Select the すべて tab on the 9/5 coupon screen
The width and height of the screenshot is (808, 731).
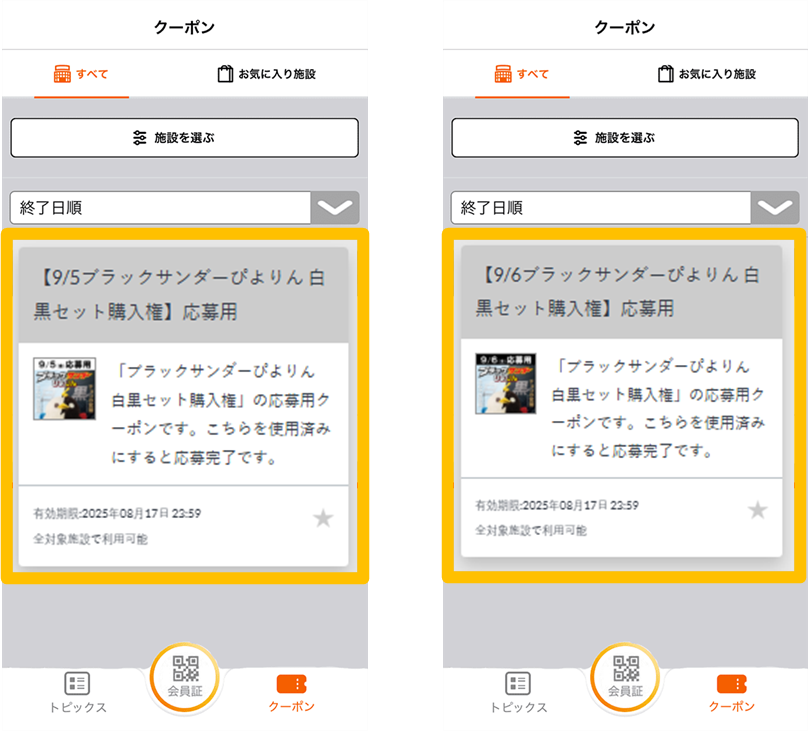click(81, 74)
